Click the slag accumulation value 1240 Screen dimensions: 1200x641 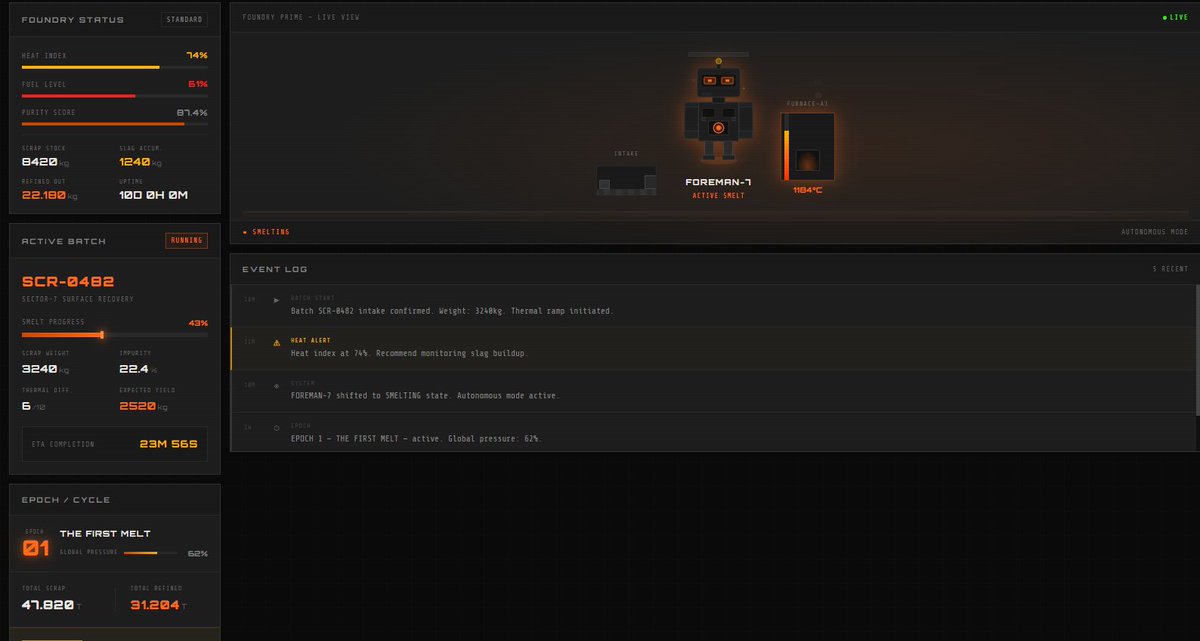click(x=134, y=162)
